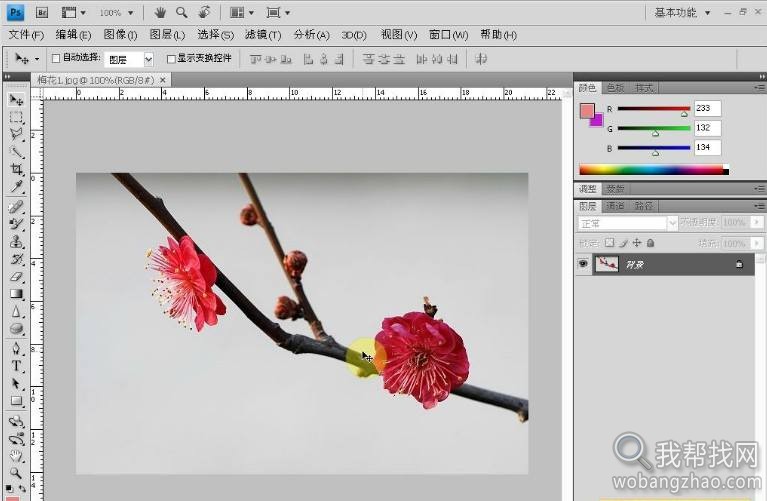
Task: Open the 基本功能 workspace dropdown
Action: 682,12
